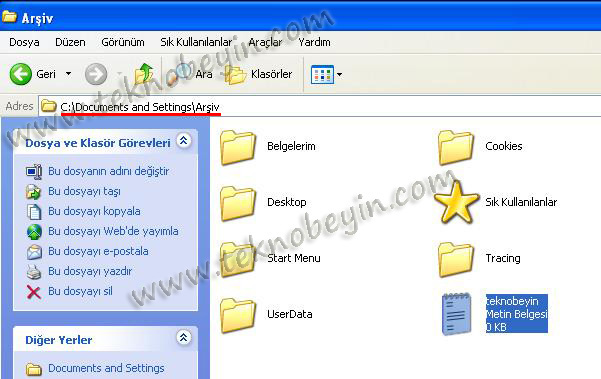
Task: Go up one folder level icon
Action: tap(144, 74)
